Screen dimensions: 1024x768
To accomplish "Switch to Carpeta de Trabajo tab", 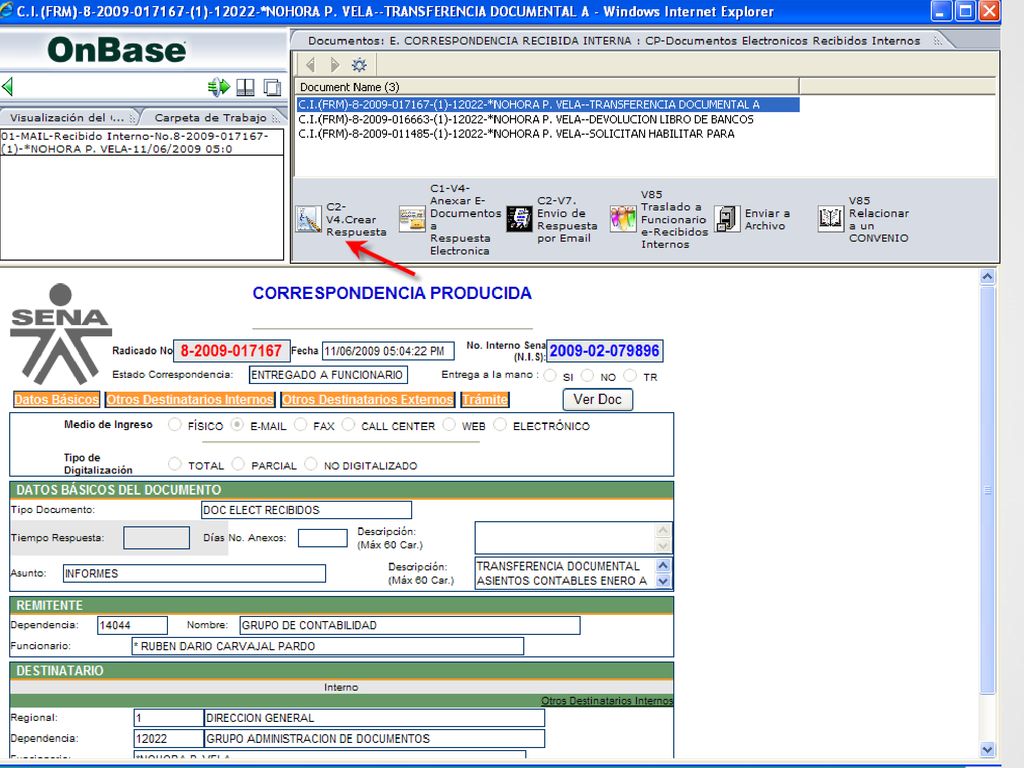I will click(x=211, y=118).
